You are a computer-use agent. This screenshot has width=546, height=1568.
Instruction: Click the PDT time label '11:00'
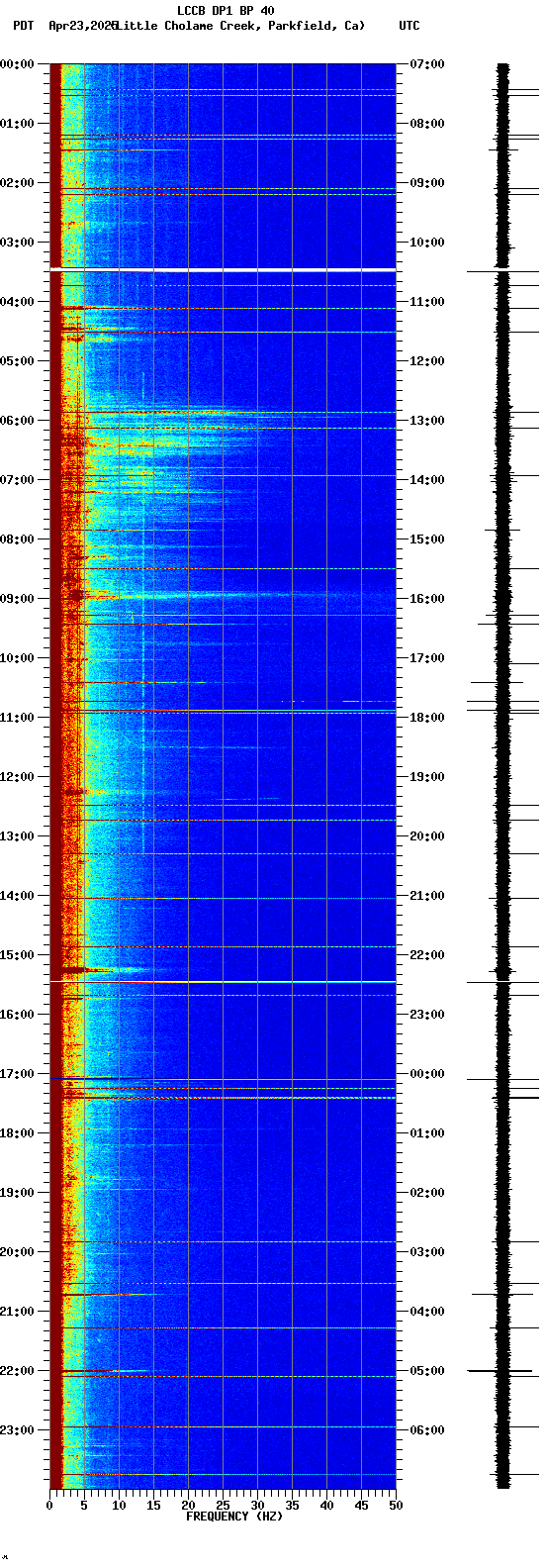click(x=18, y=718)
